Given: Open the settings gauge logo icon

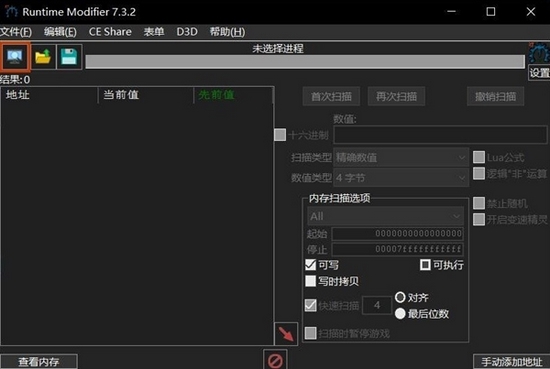Looking at the screenshot, I should tap(539, 53).
